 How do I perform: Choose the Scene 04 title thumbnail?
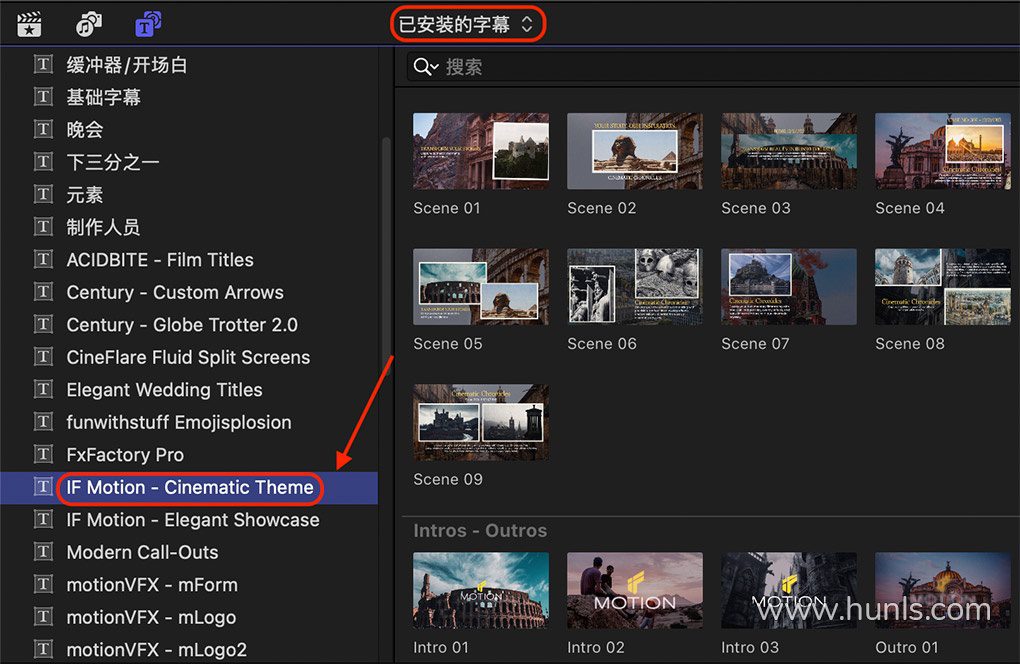943,151
